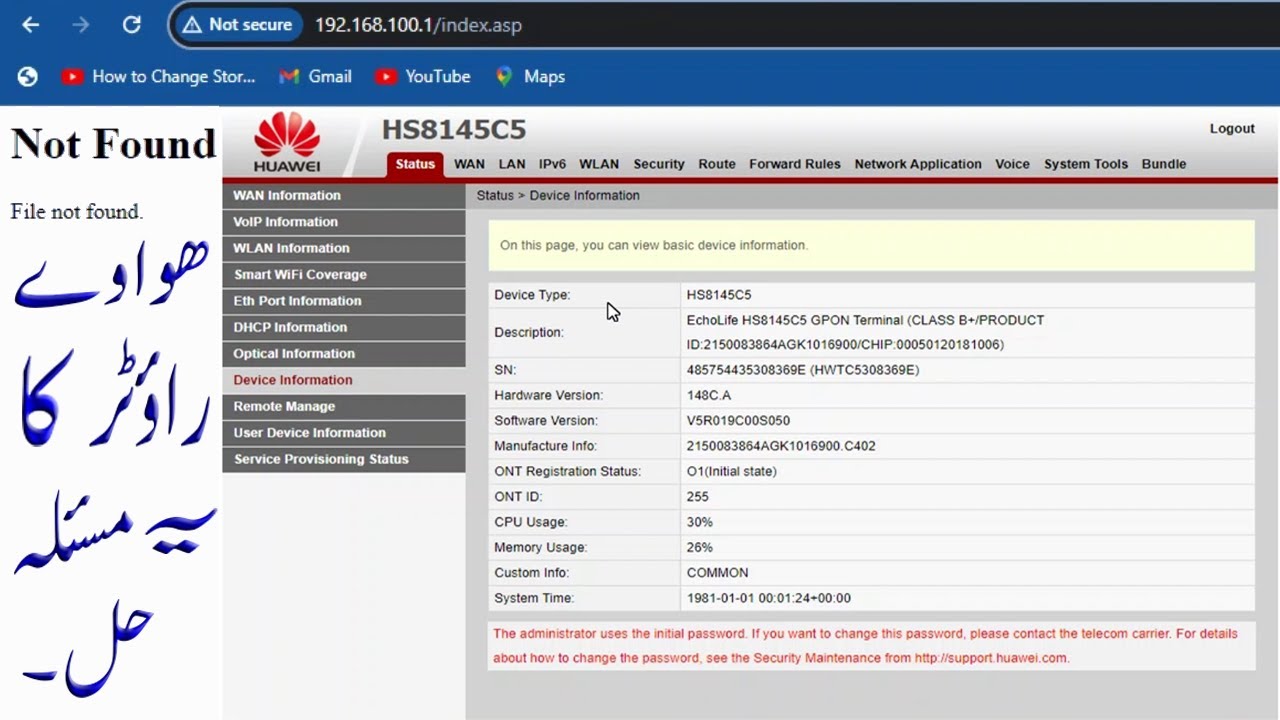Open Service Provisioning Status in sidebar
Viewport: 1280px width, 720px height.
coord(343,459)
